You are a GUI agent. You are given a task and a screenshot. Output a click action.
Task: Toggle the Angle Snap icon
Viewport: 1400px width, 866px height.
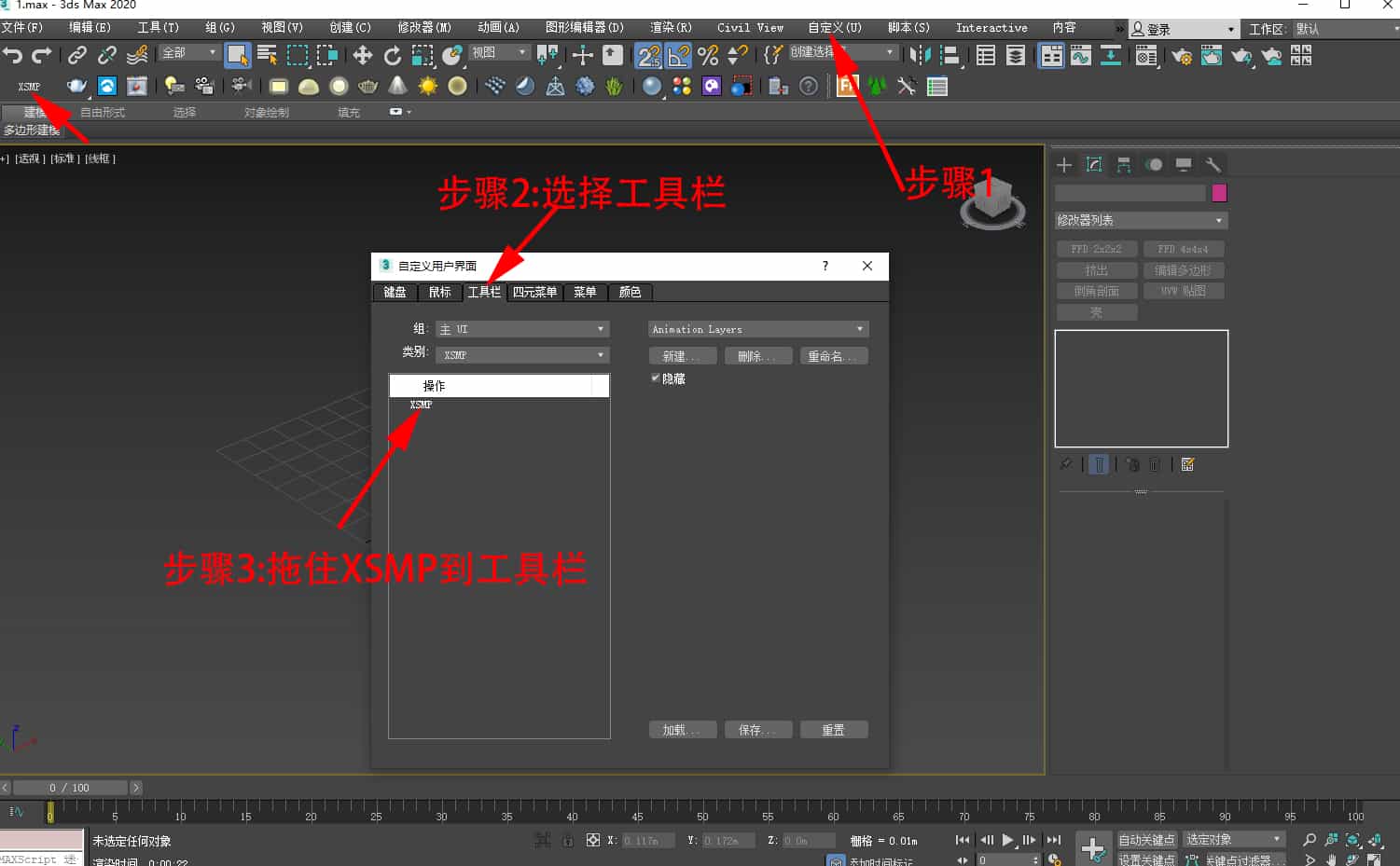click(x=679, y=56)
